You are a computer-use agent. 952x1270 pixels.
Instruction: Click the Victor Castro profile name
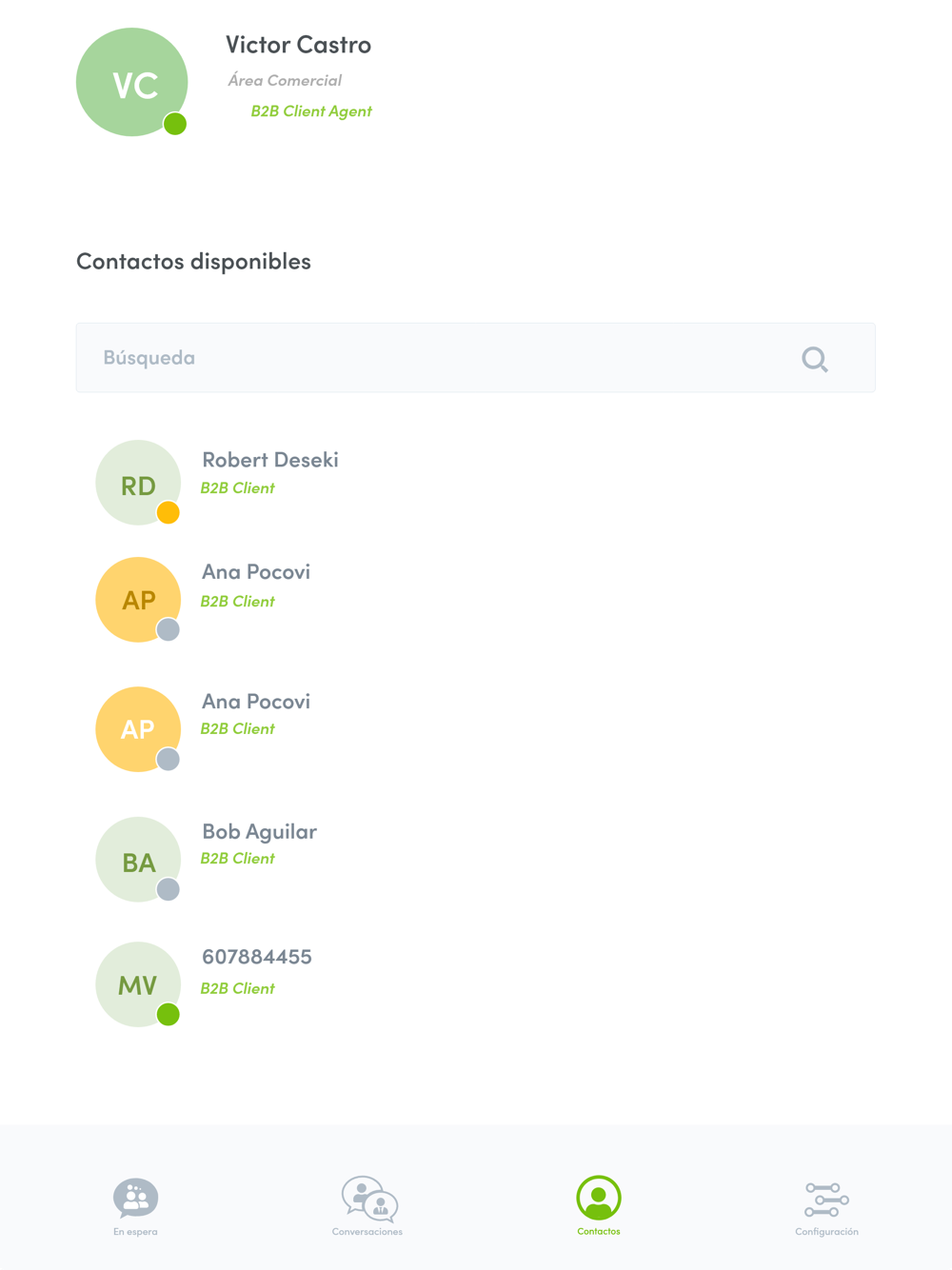[x=298, y=45]
